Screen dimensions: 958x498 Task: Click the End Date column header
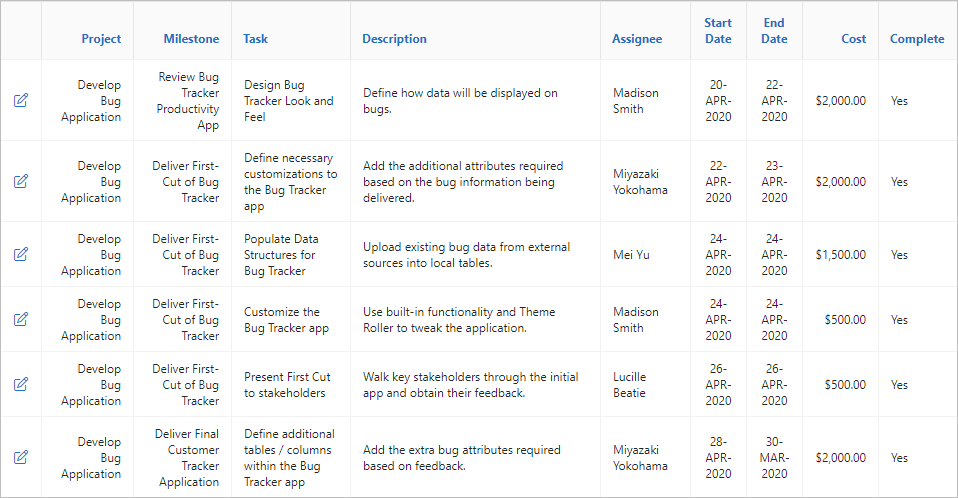[x=774, y=31]
